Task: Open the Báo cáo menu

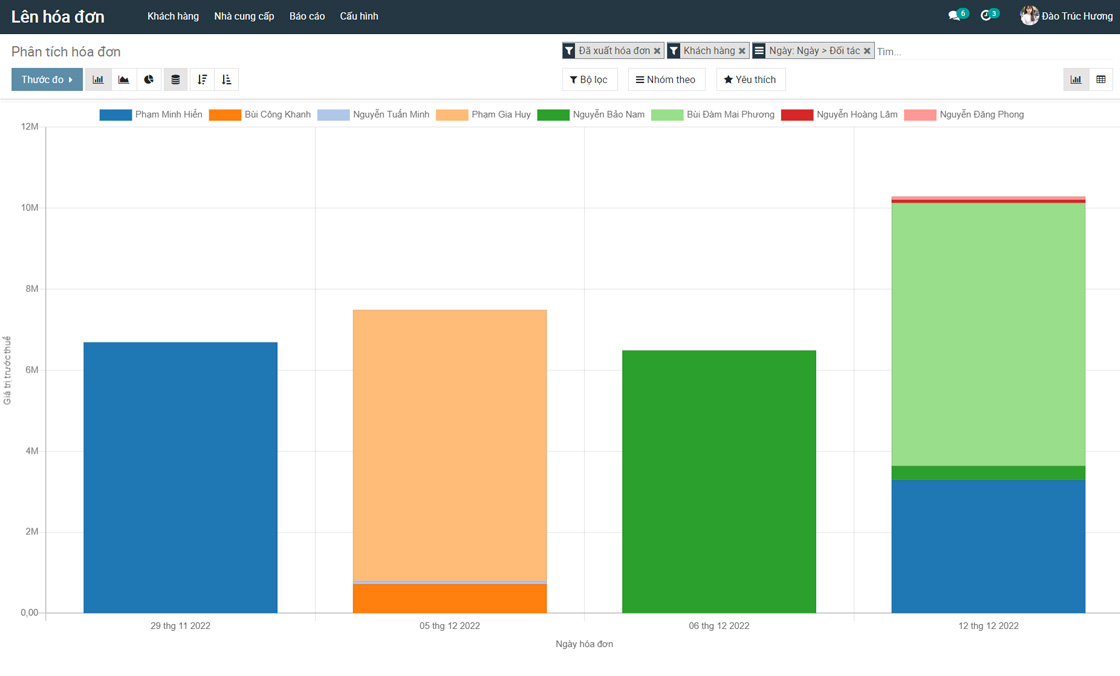Action: tap(307, 17)
